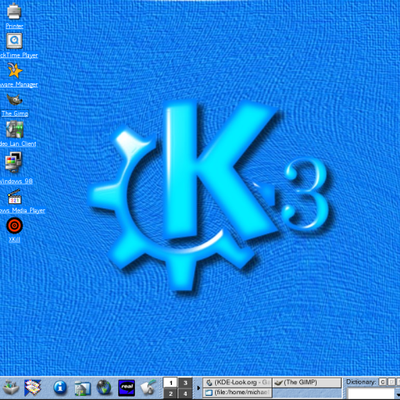Open the Video Lan Client desktop icon
The image size is (400, 400).
(14, 130)
